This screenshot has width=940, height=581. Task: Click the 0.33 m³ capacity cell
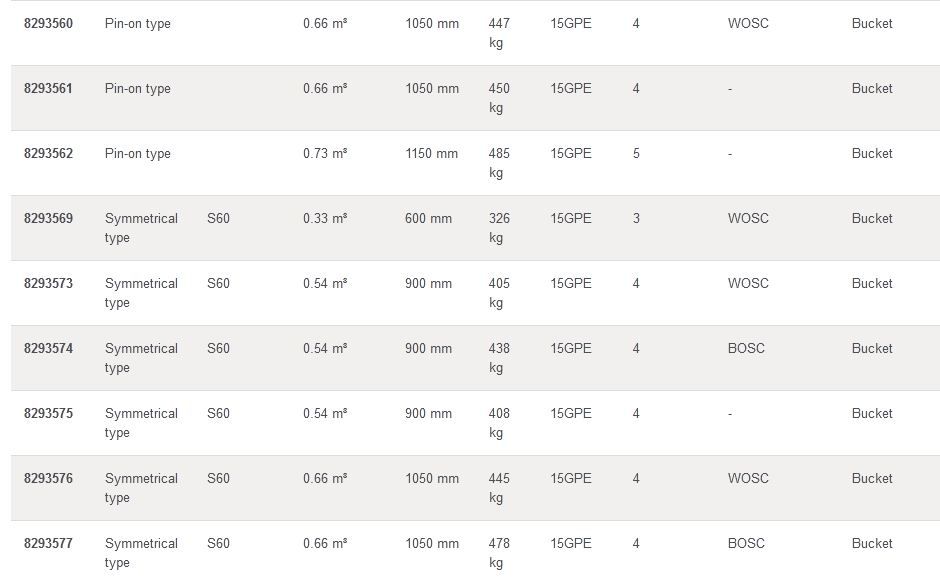325,218
